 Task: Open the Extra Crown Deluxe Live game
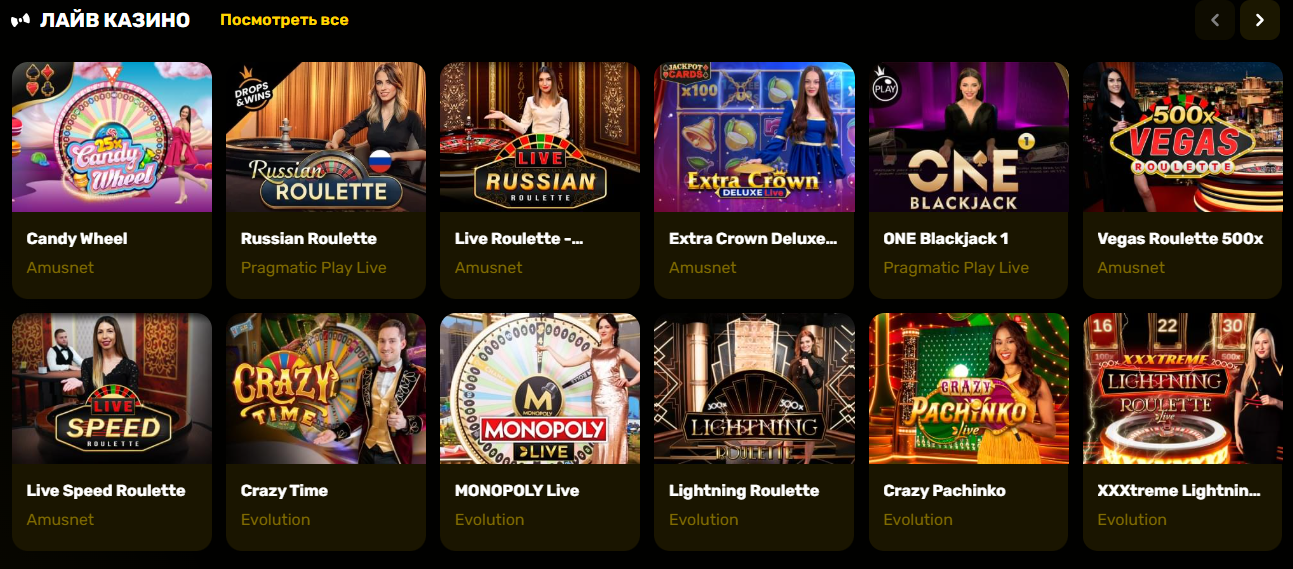[754, 137]
